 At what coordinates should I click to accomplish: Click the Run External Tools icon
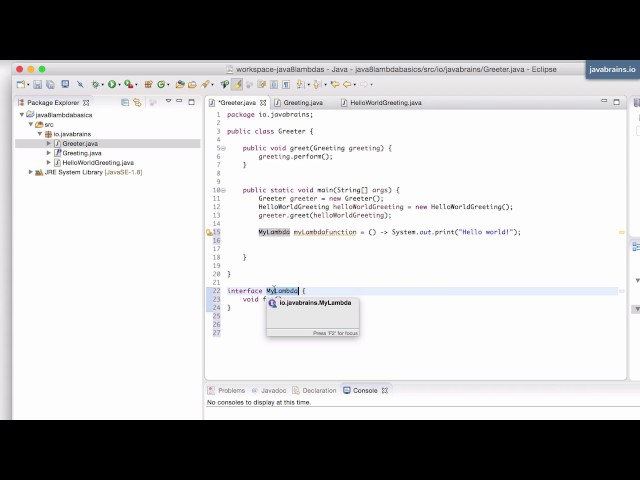[x=128, y=84]
